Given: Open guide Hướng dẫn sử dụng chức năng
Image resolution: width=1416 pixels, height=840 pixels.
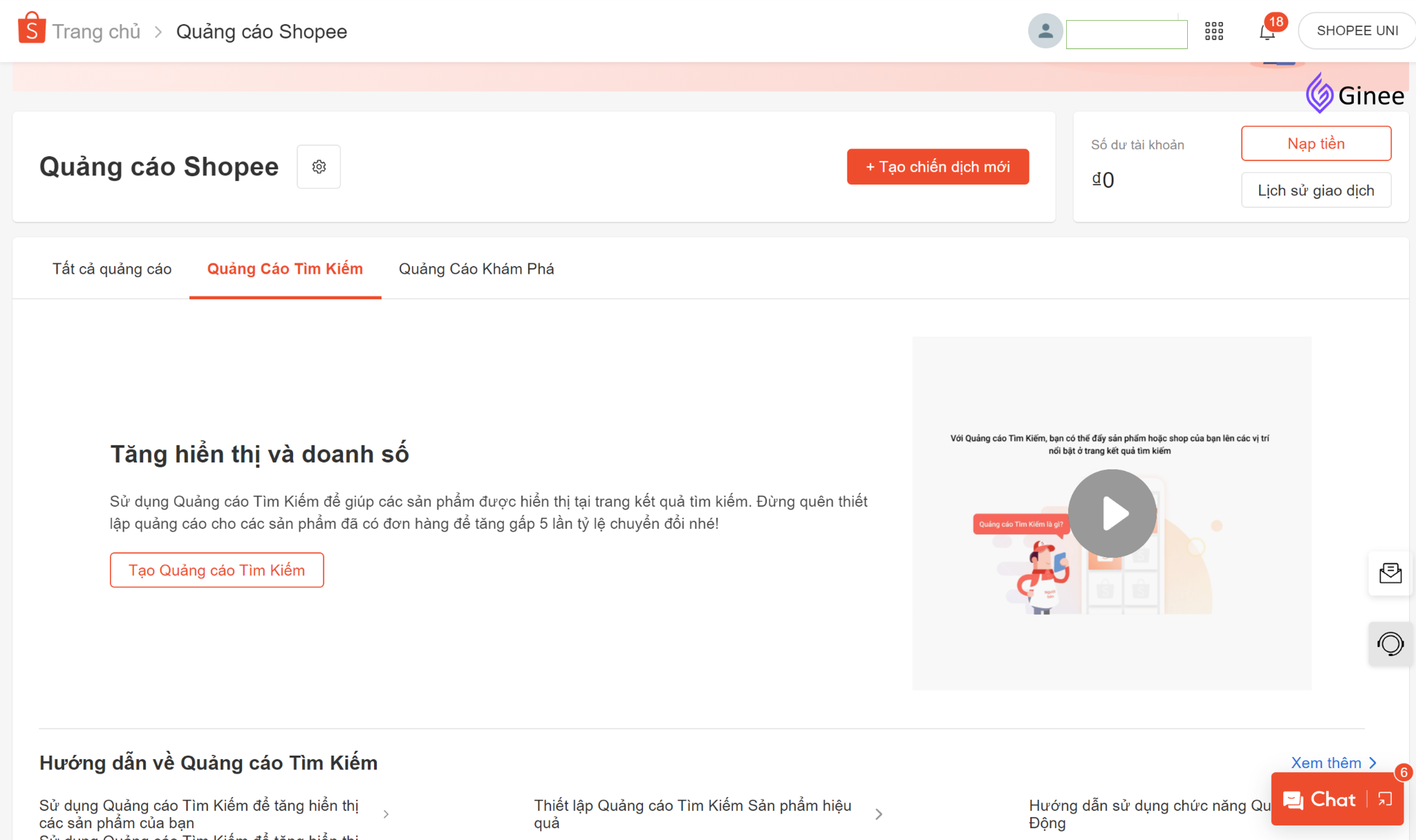Looking at the screenshot, I should coord(1150,814).
